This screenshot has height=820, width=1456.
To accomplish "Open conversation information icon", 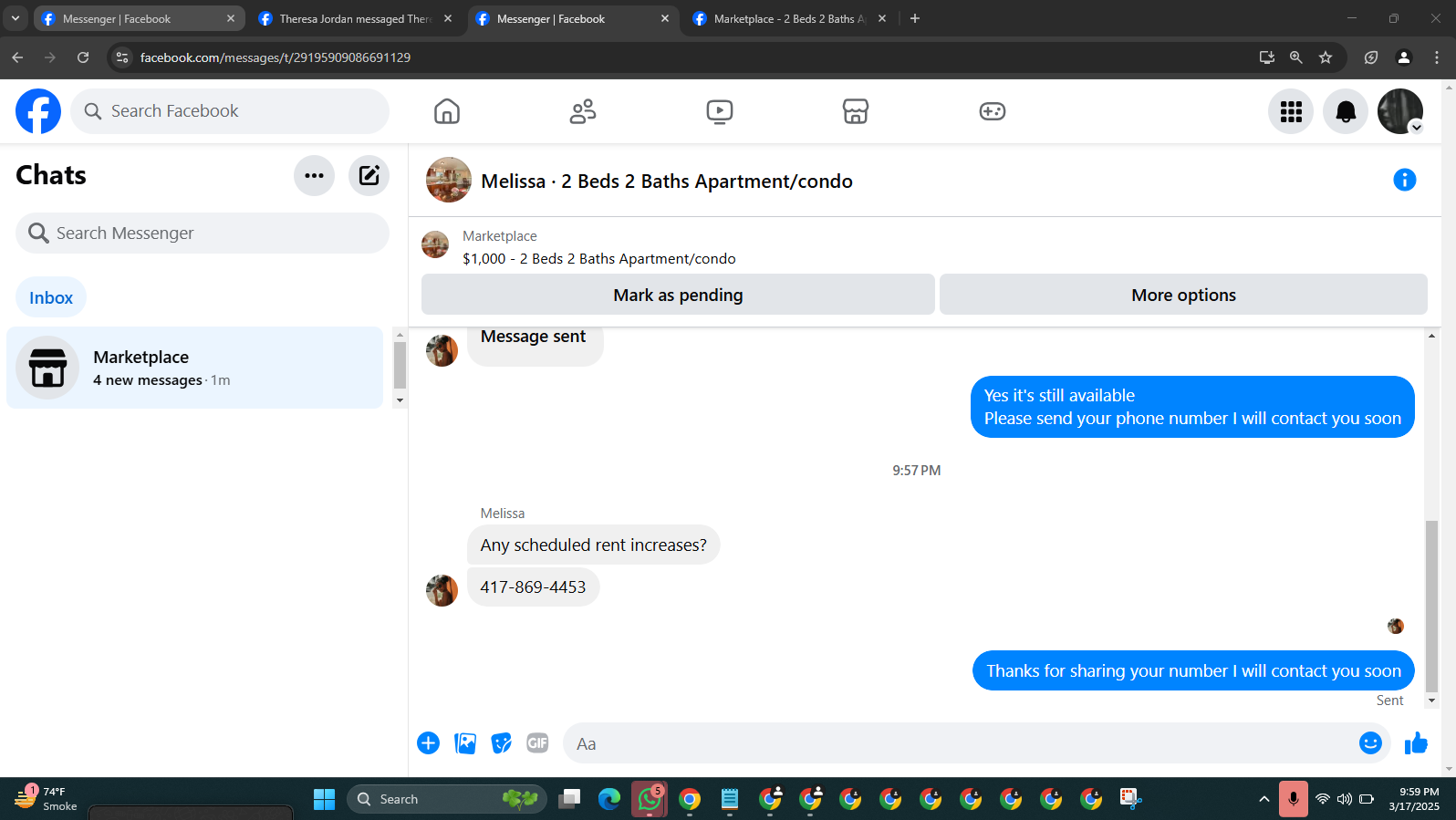I will pos(1405,180).
